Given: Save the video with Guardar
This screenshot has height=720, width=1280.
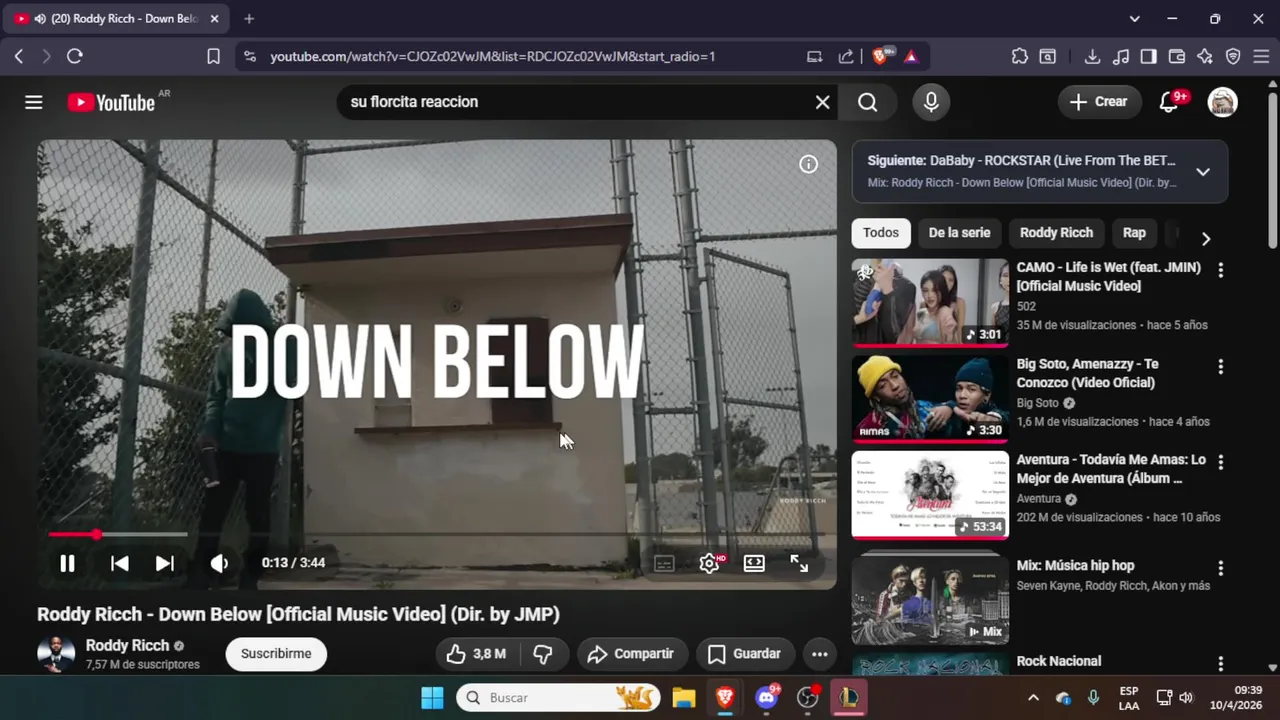Looking at the screenshot, I should pyautogui.click(x=745, y=654).
